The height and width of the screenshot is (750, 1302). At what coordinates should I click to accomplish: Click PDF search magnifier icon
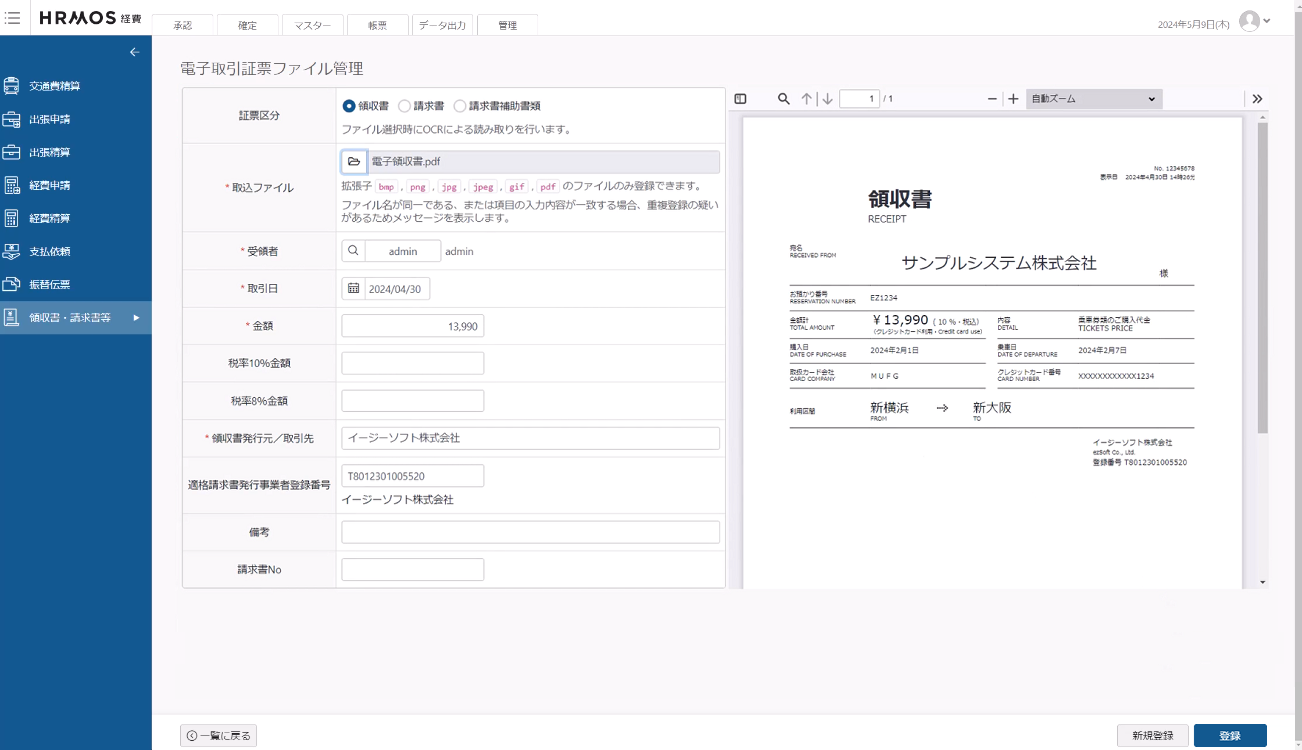(784, 99)
